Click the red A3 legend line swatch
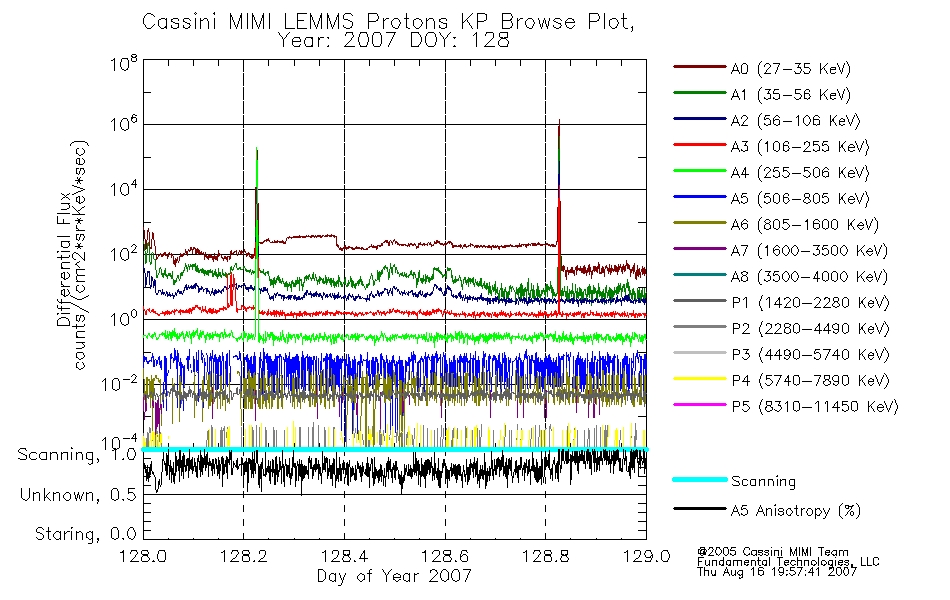Viewport: 950px width, 600px height. coord(699,145)
